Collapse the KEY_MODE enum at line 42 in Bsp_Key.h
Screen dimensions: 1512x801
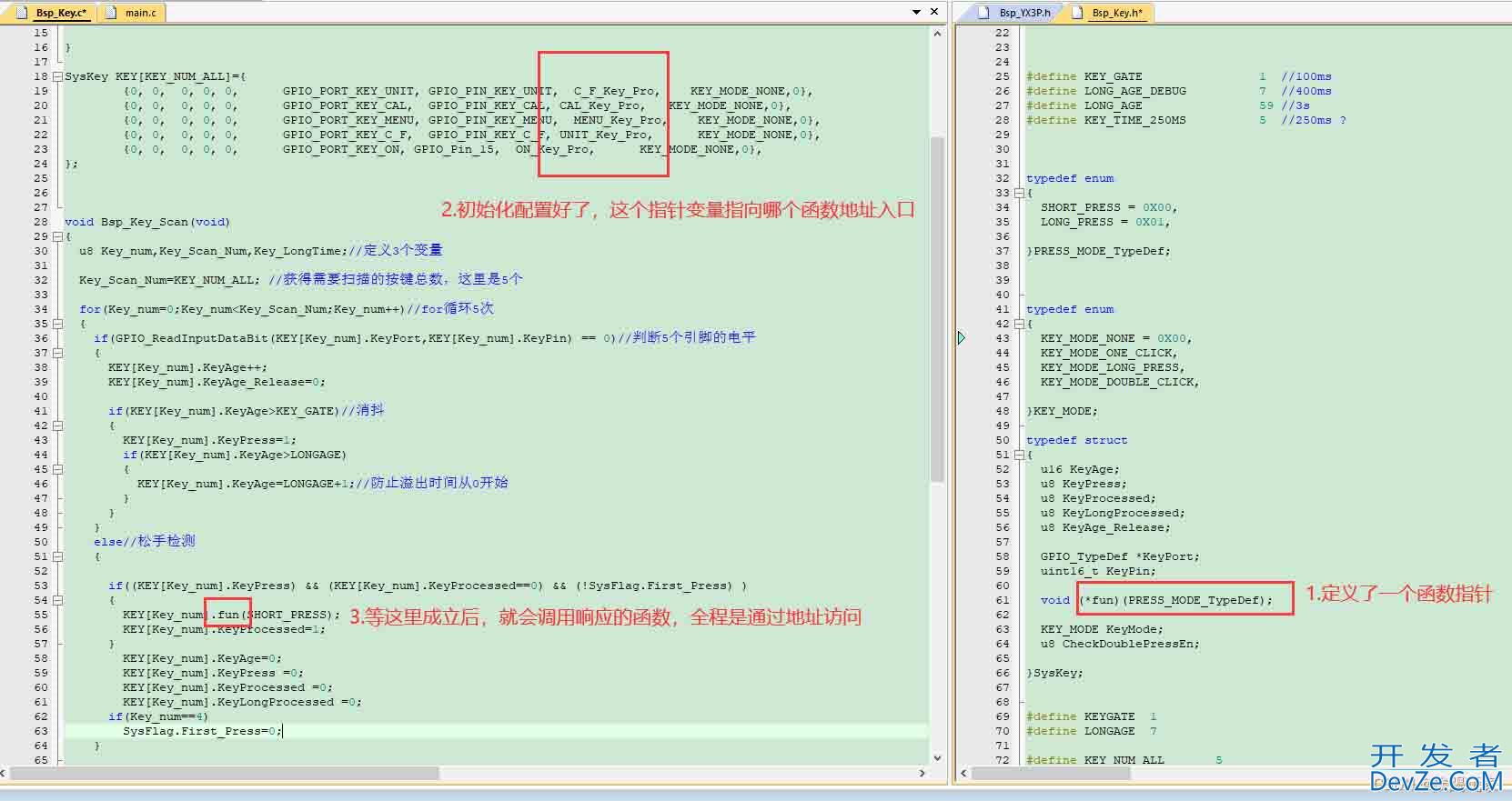[1020, 324]
